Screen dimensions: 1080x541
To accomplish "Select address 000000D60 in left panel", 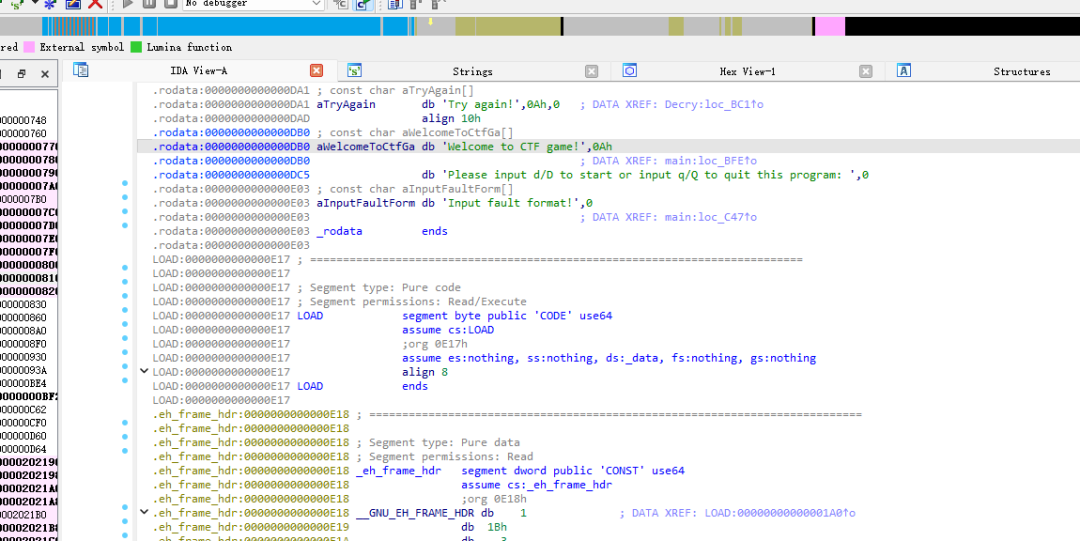I will (x=23, y=436).
